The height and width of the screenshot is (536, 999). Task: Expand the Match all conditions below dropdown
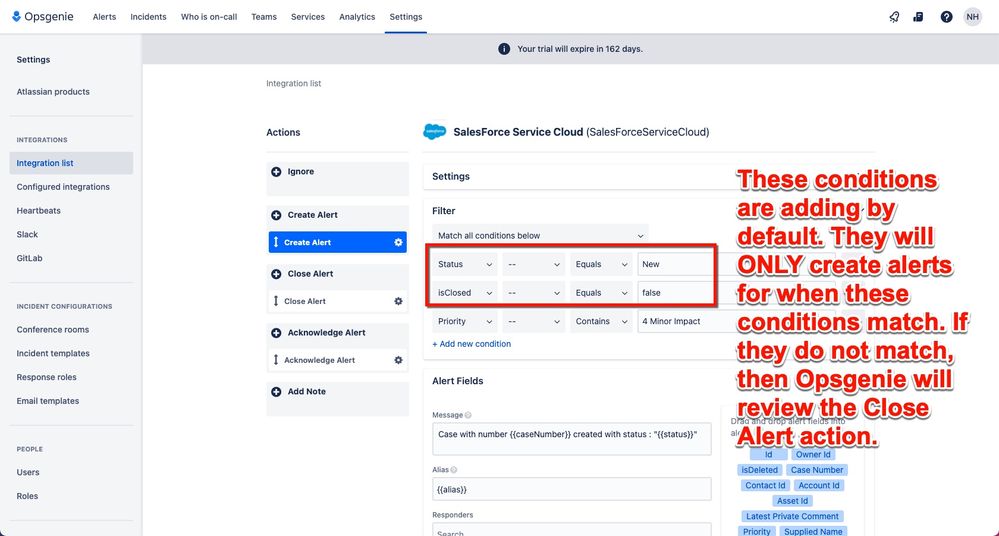click(x=540, y=236)
